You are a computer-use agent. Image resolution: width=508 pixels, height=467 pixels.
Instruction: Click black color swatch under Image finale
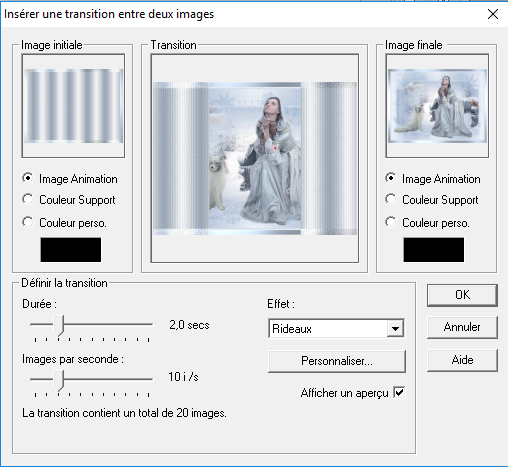[434, 250]
